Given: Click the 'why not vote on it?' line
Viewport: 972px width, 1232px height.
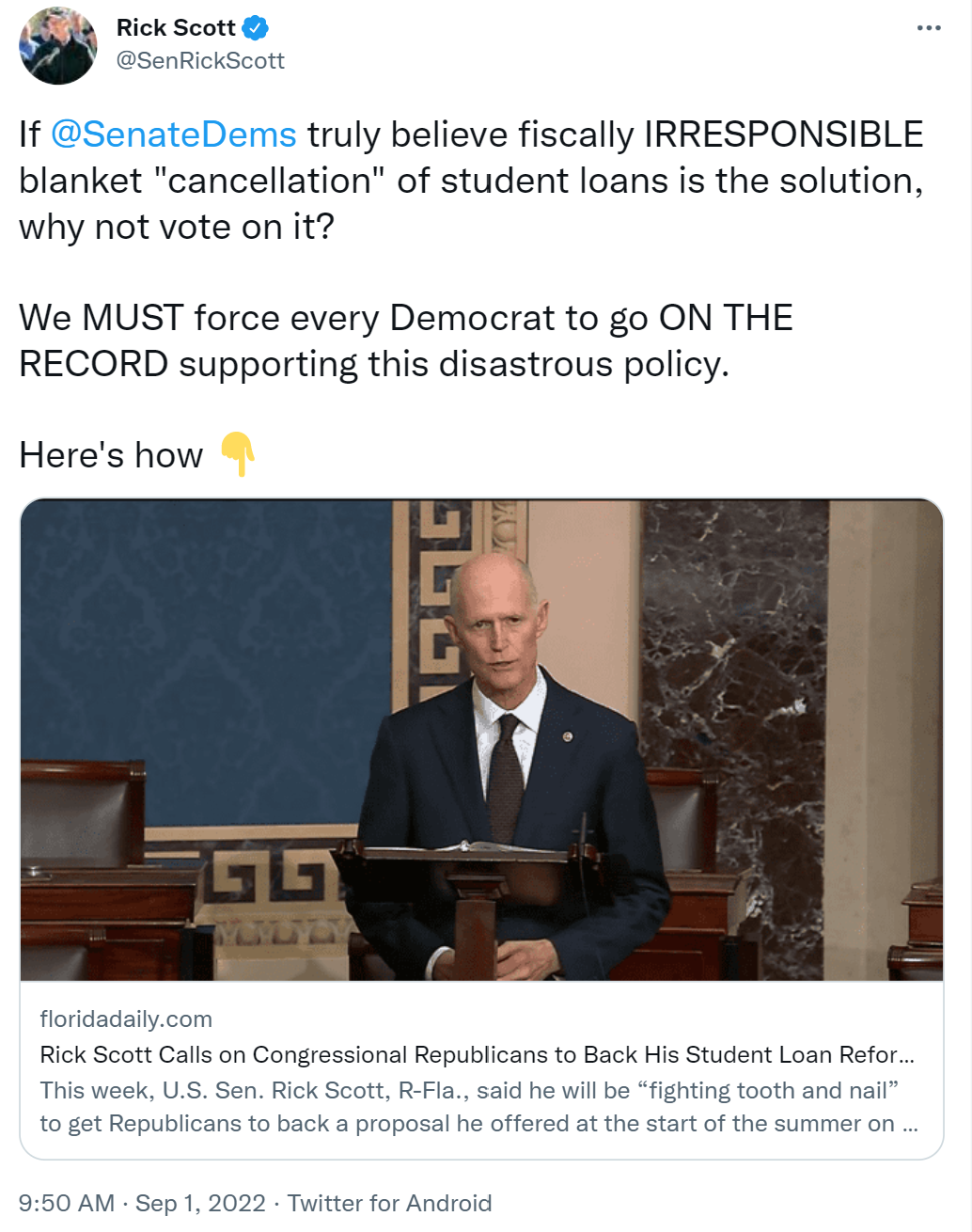Looking at the screenshot, I should point(177,227).
